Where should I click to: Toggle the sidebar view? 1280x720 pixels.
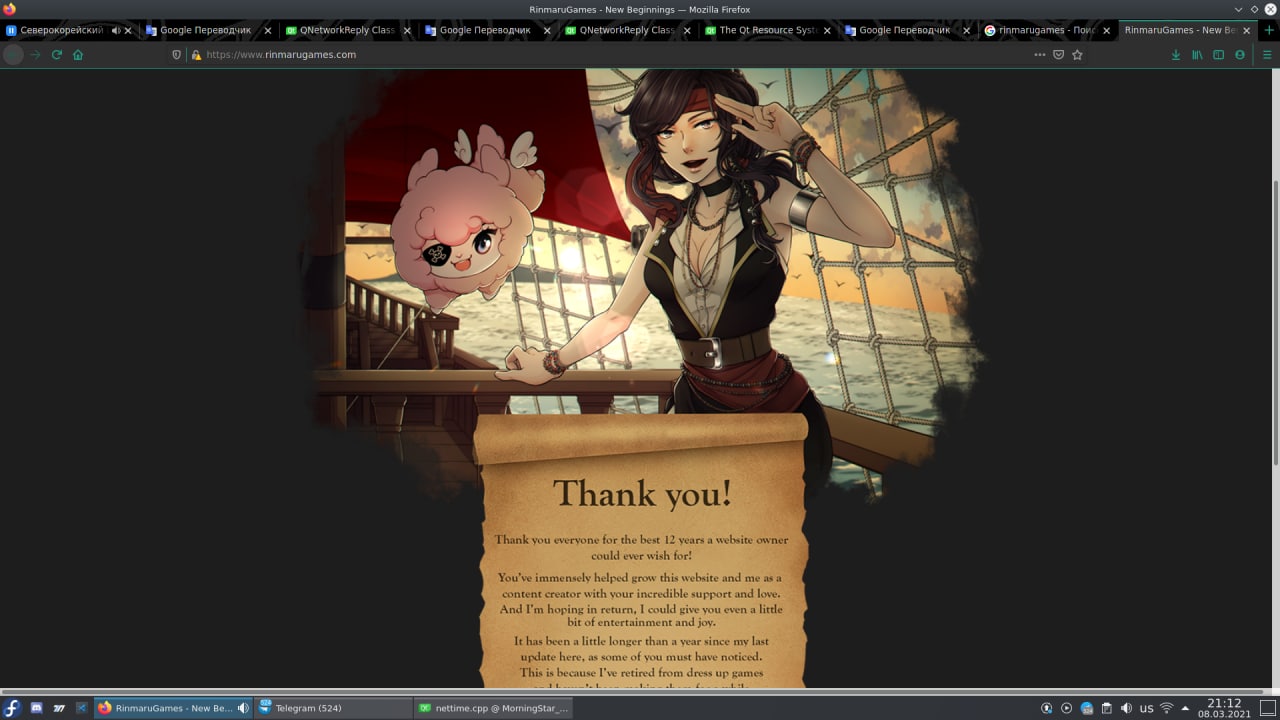(x=1218, y=55)
